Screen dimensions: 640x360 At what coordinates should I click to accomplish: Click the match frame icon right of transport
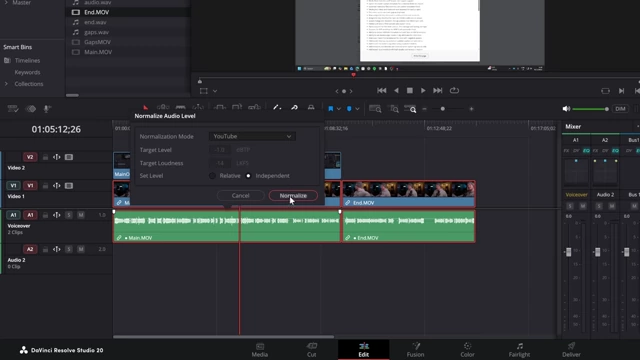pyautogui.click(x=605, y=91)
